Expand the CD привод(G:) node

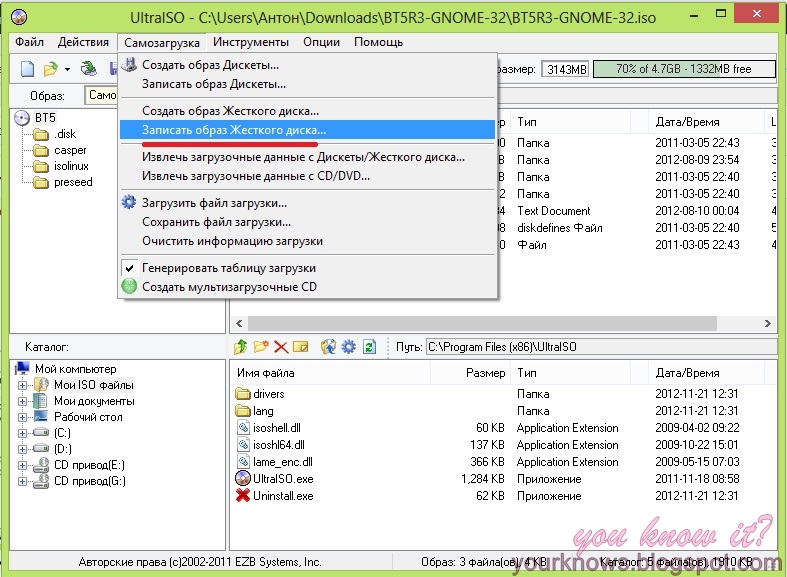(x=22, y=481)
